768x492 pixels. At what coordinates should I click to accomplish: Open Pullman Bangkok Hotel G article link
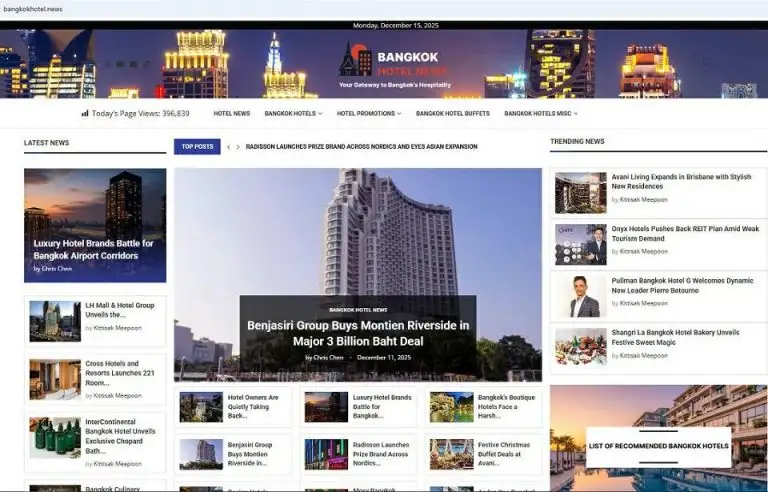click(682, 286)
